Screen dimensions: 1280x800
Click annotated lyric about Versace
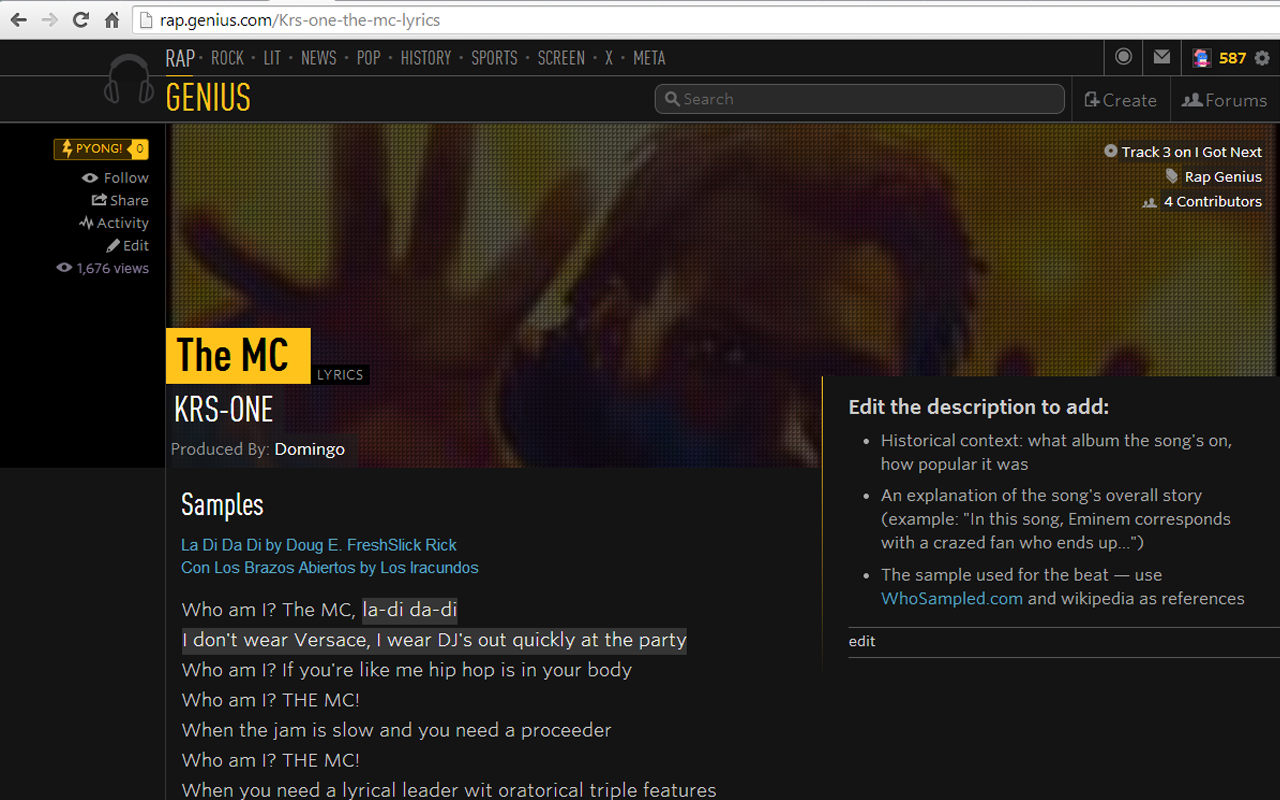(x=434, y=640)
